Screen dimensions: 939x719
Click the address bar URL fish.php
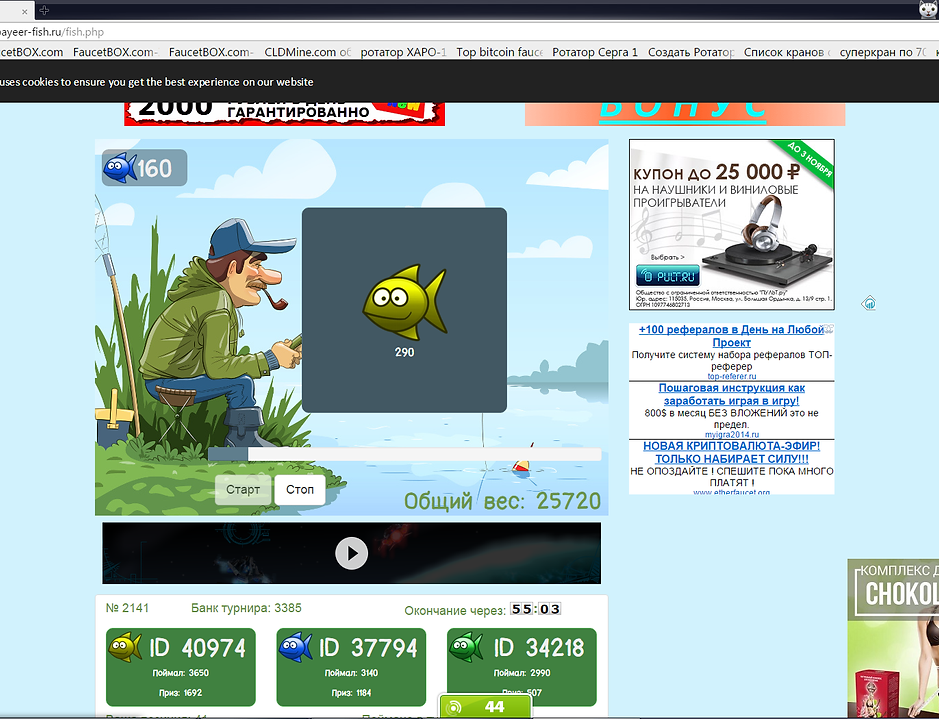click(x=52, y=32)
